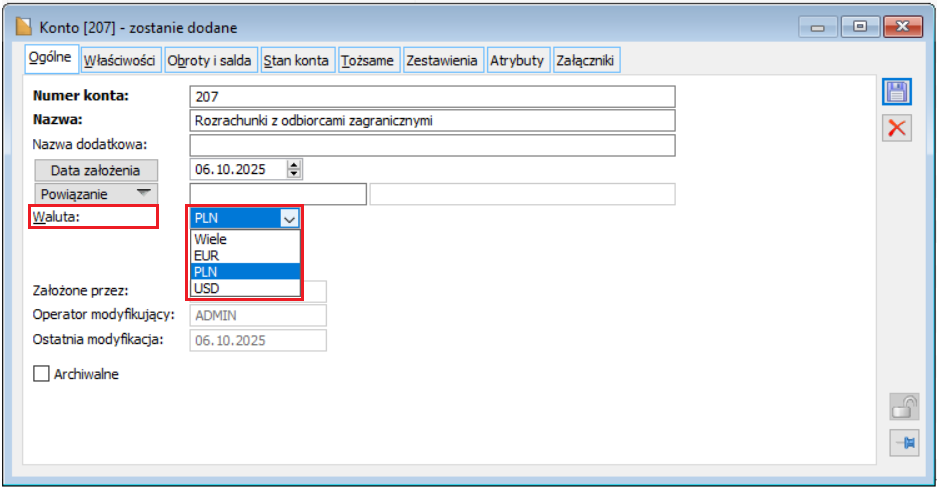Image resolution: width=938 pixels, height=490 pixels.
Task: Choose Wiele in currency list
Action: coord(245,239)
